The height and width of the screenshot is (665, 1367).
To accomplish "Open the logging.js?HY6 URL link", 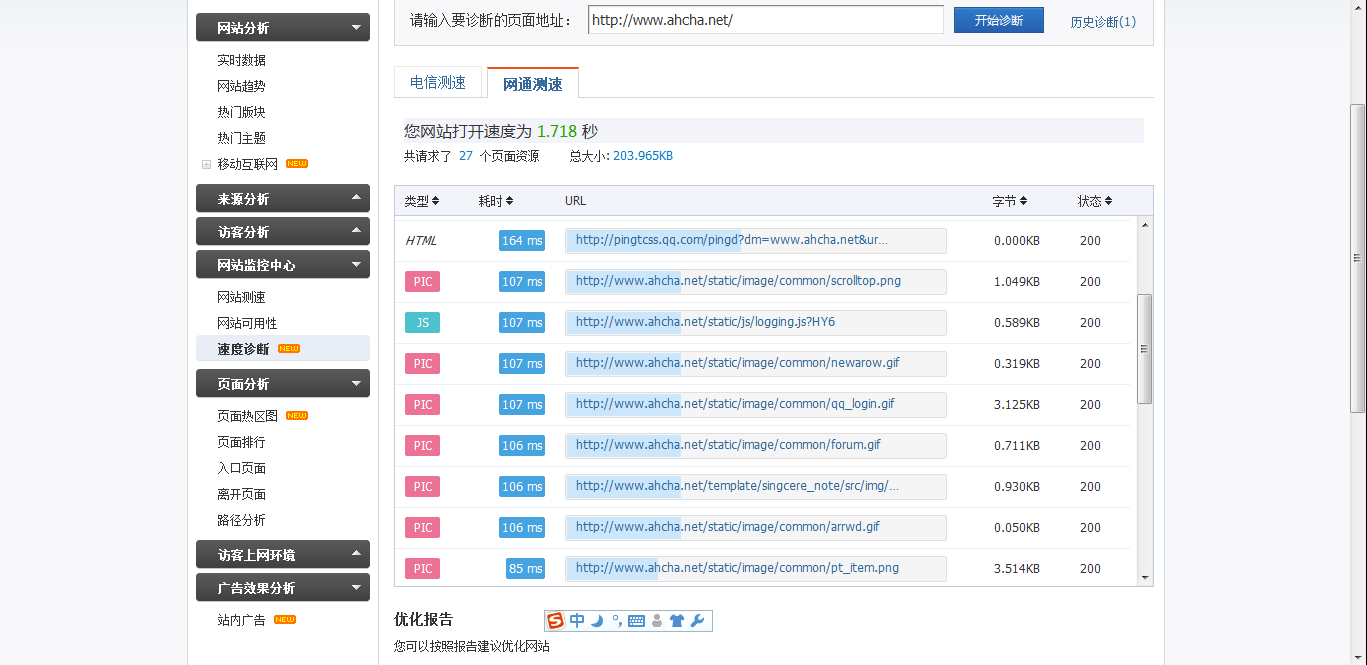I will [x=705, y=322].
